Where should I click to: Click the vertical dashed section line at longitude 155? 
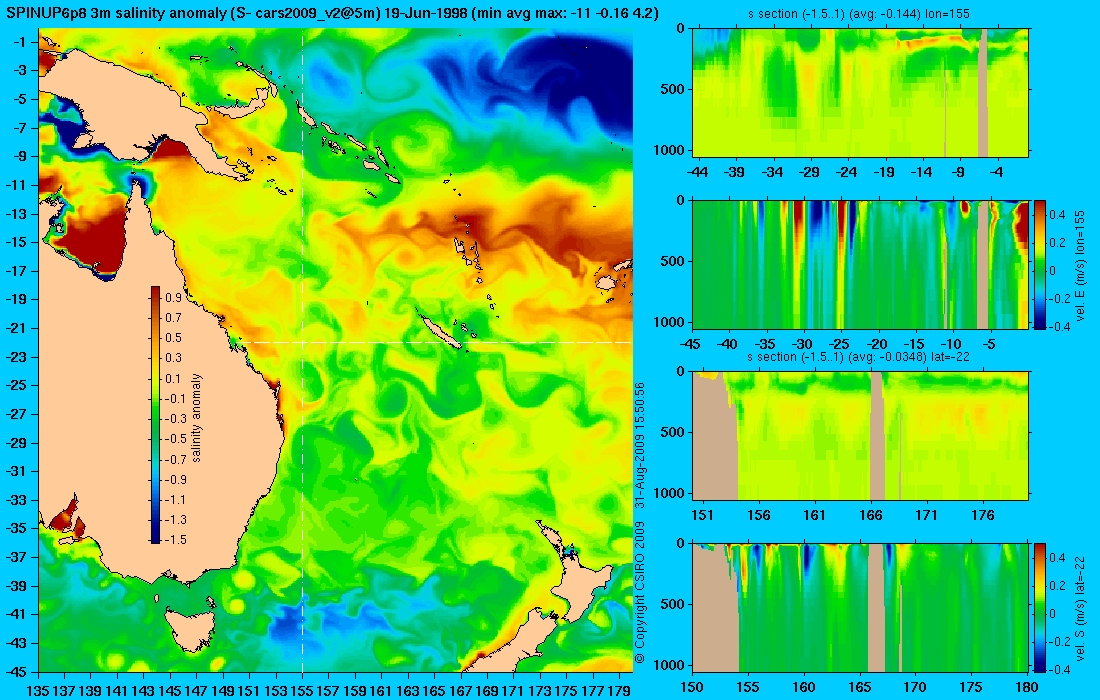pos(302,350)
